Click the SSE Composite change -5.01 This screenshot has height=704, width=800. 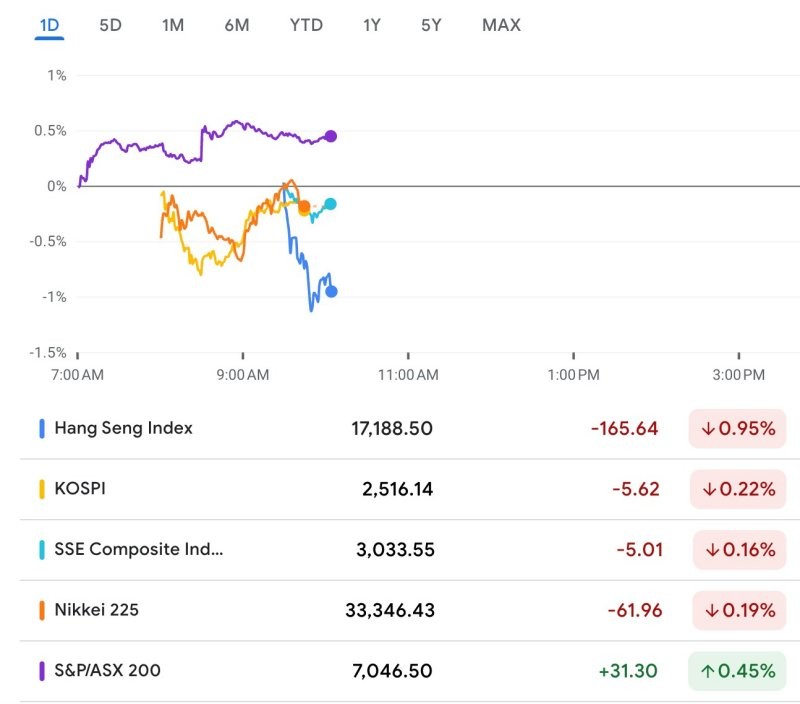(640, 550)
